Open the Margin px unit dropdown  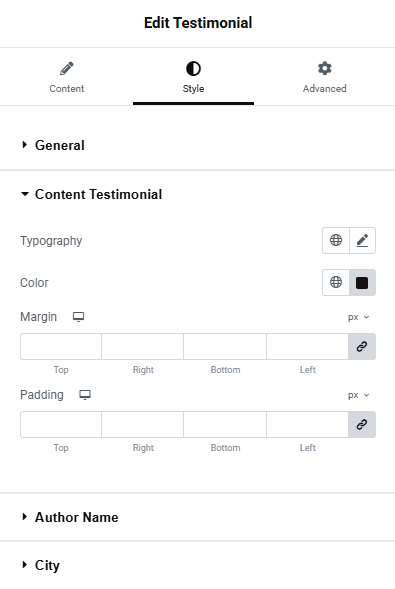(359, 317)
